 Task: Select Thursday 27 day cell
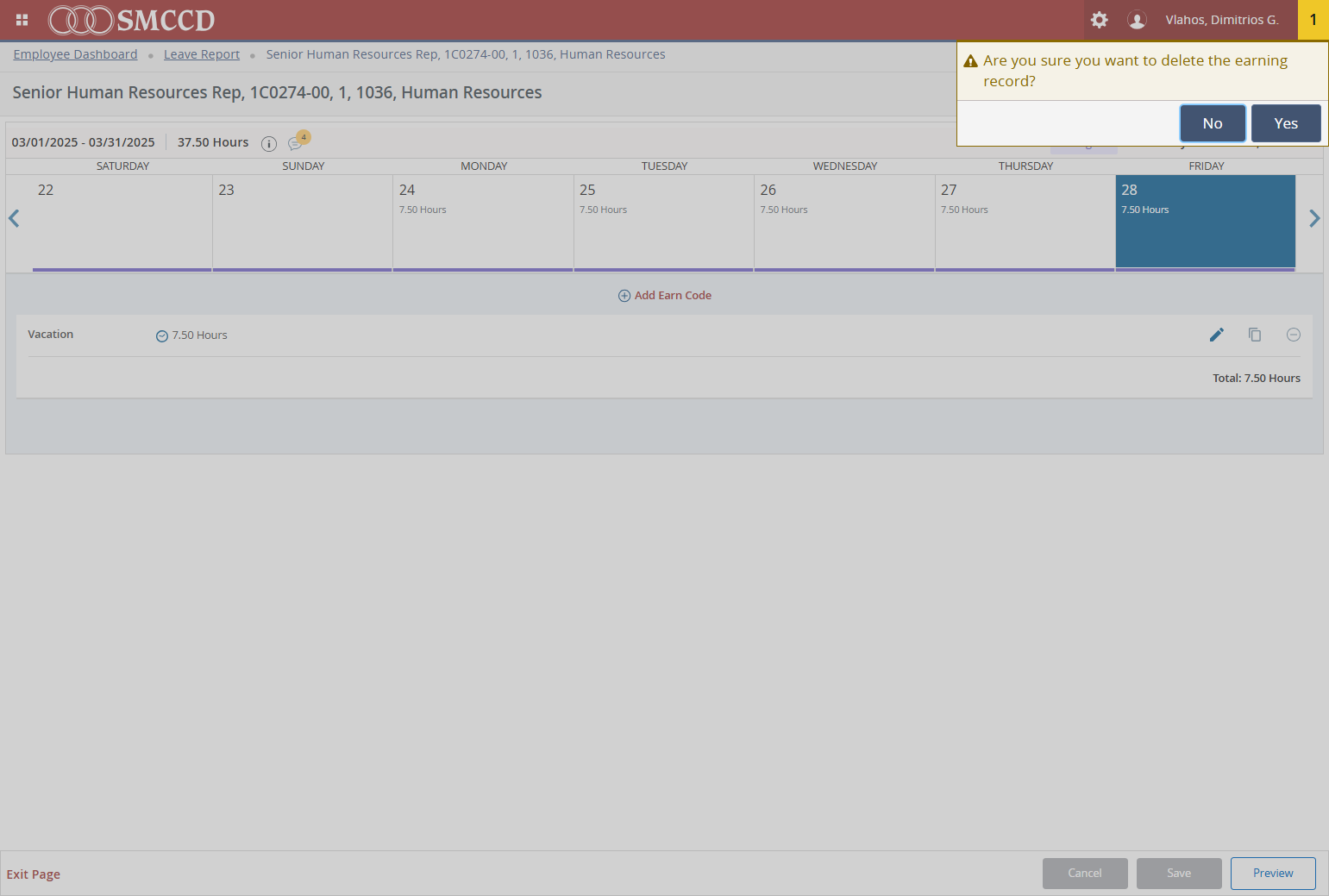pos(1025,222)
